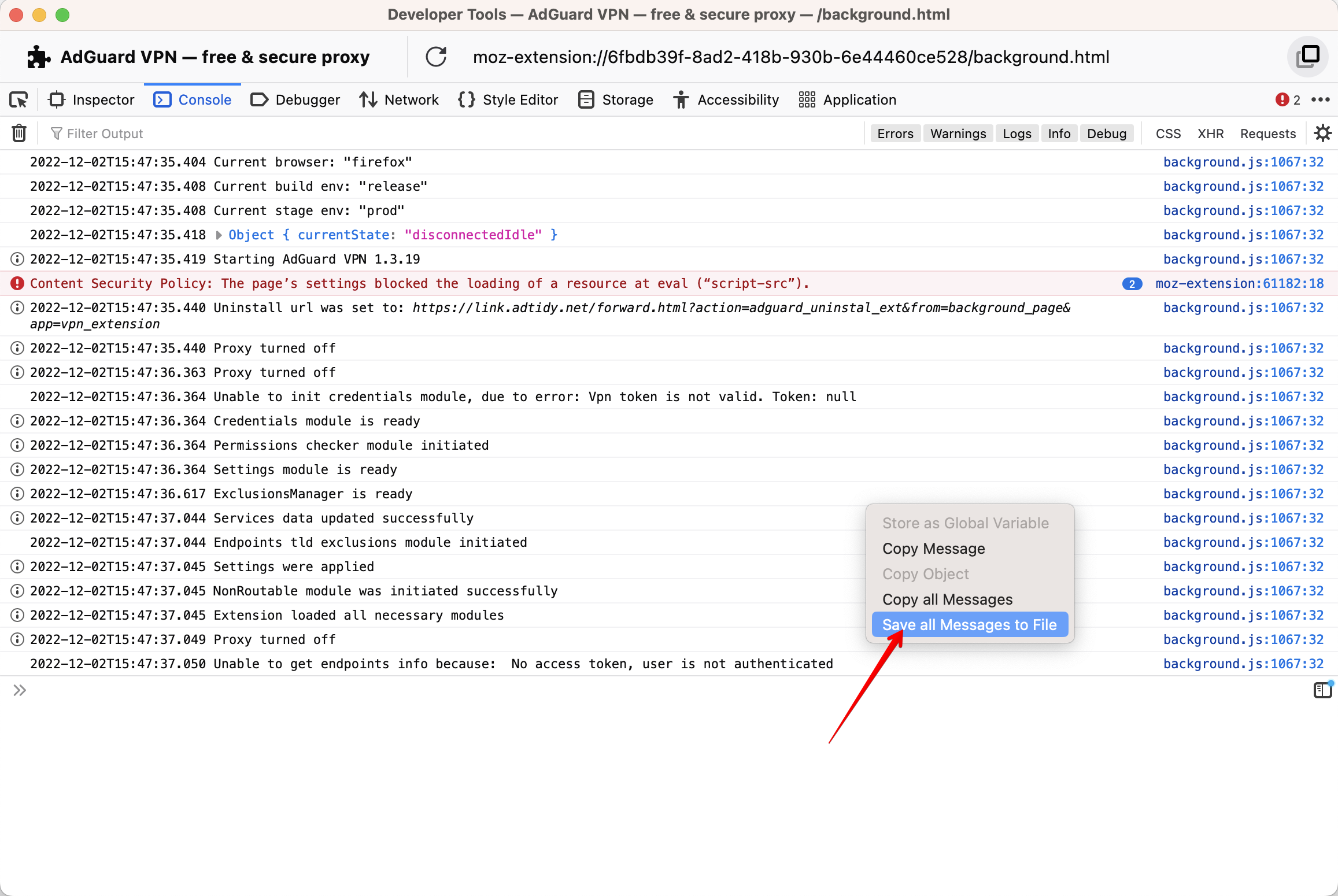This screenshot has width=1338, height=896.
Task: Open Style Editor panel
Action: click(x=520, y=99)
